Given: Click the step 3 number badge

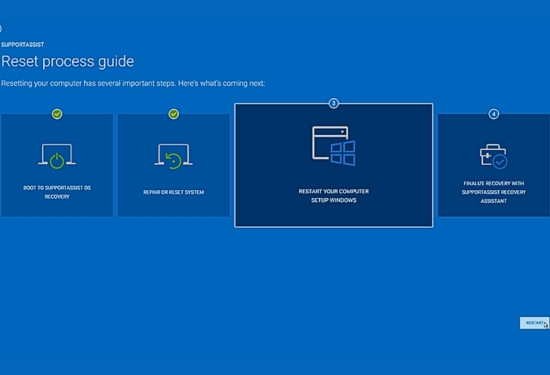Looking at the screenshot, I should (334, 103).
